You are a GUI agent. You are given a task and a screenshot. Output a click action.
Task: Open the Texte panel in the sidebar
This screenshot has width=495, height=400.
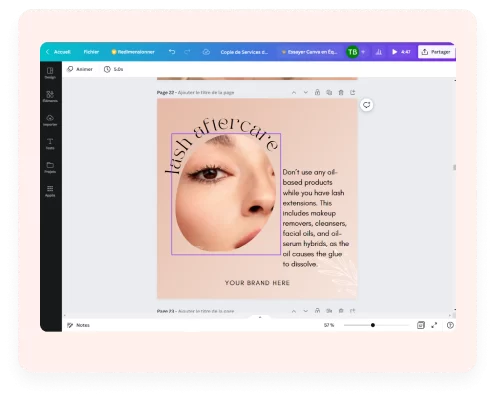[50, 144]
